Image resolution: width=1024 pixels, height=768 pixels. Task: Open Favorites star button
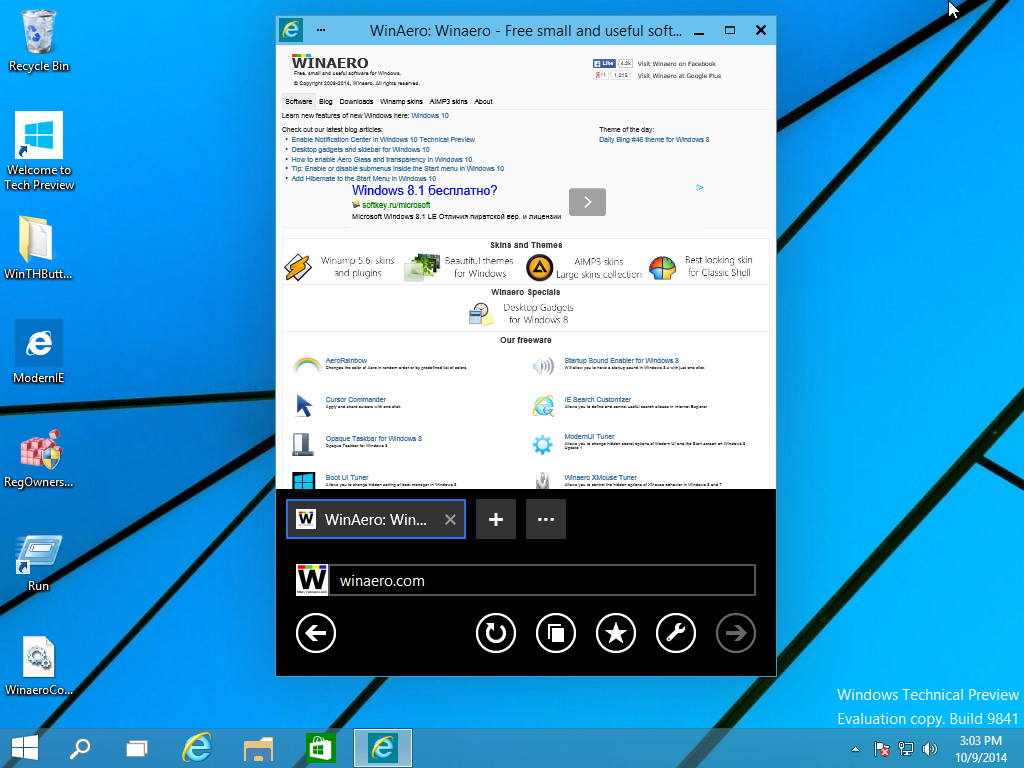[616, 633]
